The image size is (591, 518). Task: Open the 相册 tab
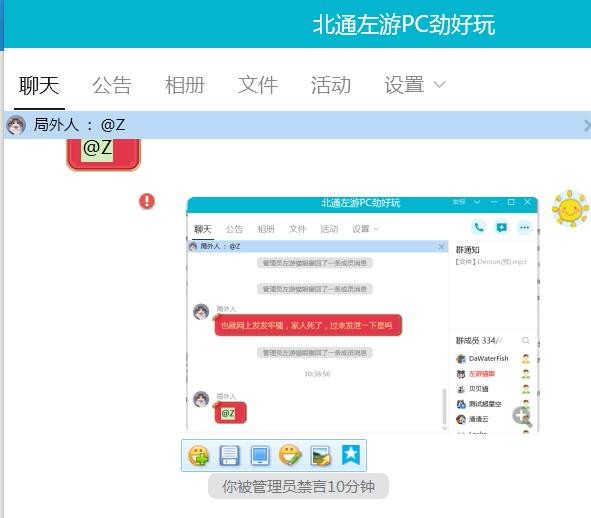pos(185,85)
